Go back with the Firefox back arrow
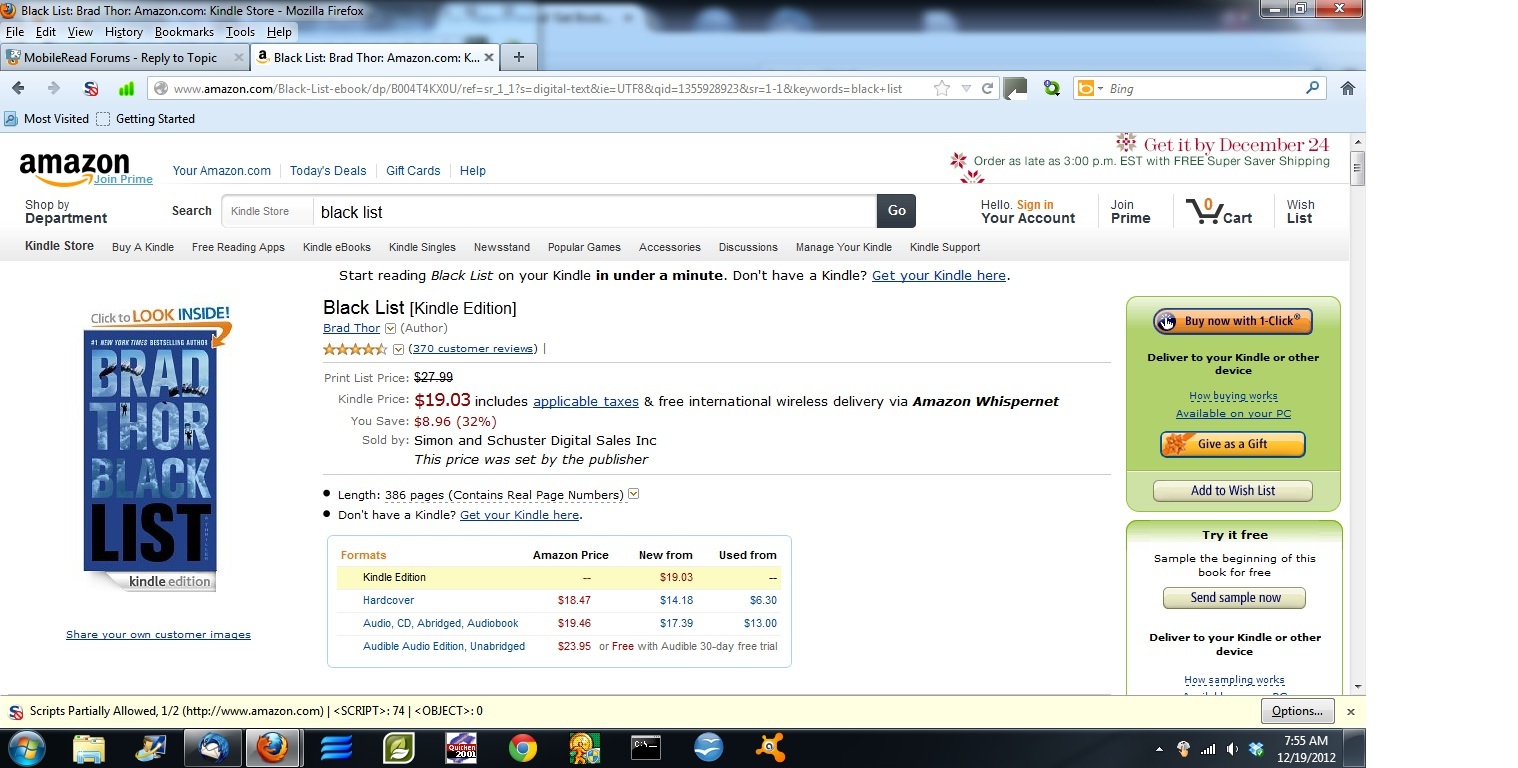Image resolution: width=1518 pixels, height=768 pixels. (19, 88)
